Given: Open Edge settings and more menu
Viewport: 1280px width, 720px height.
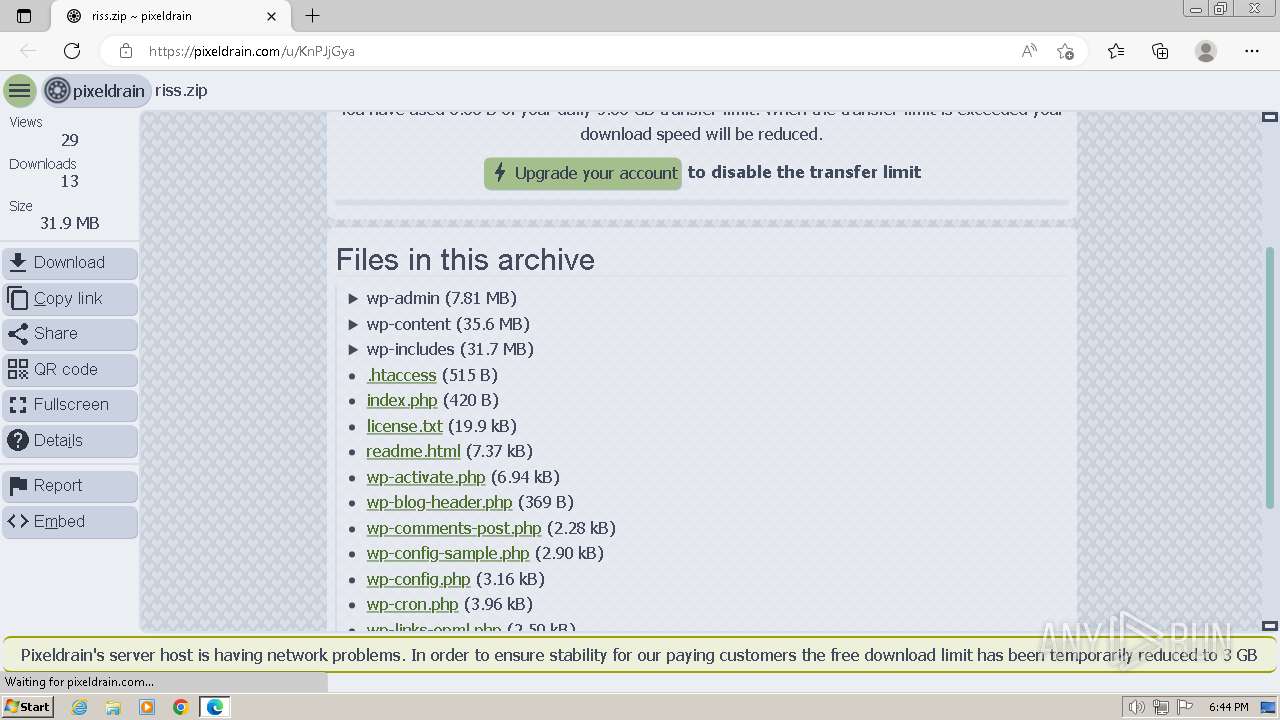Looking at the screenshot, I should pos(1252,51).
